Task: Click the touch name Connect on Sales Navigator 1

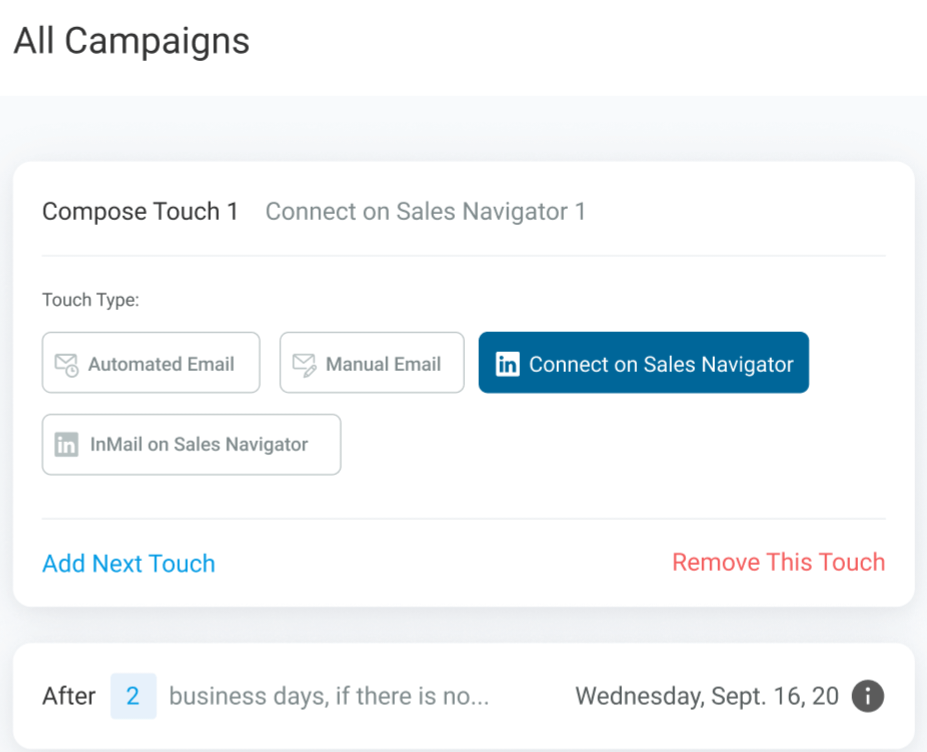Action: (x=426, y=211)
